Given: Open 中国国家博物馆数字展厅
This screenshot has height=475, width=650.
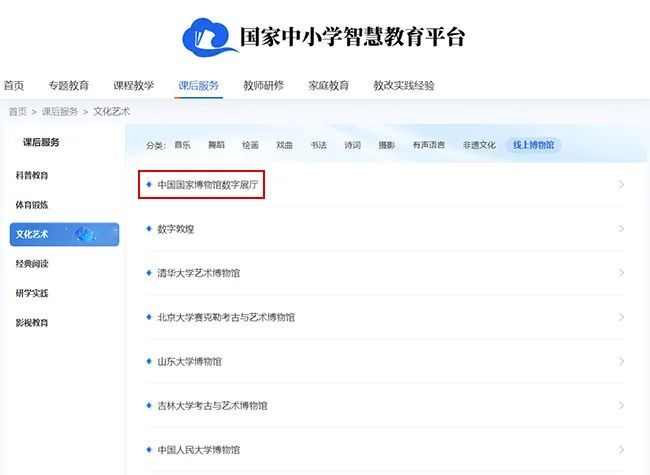Looking at the screenshot, I should (208, 184).
